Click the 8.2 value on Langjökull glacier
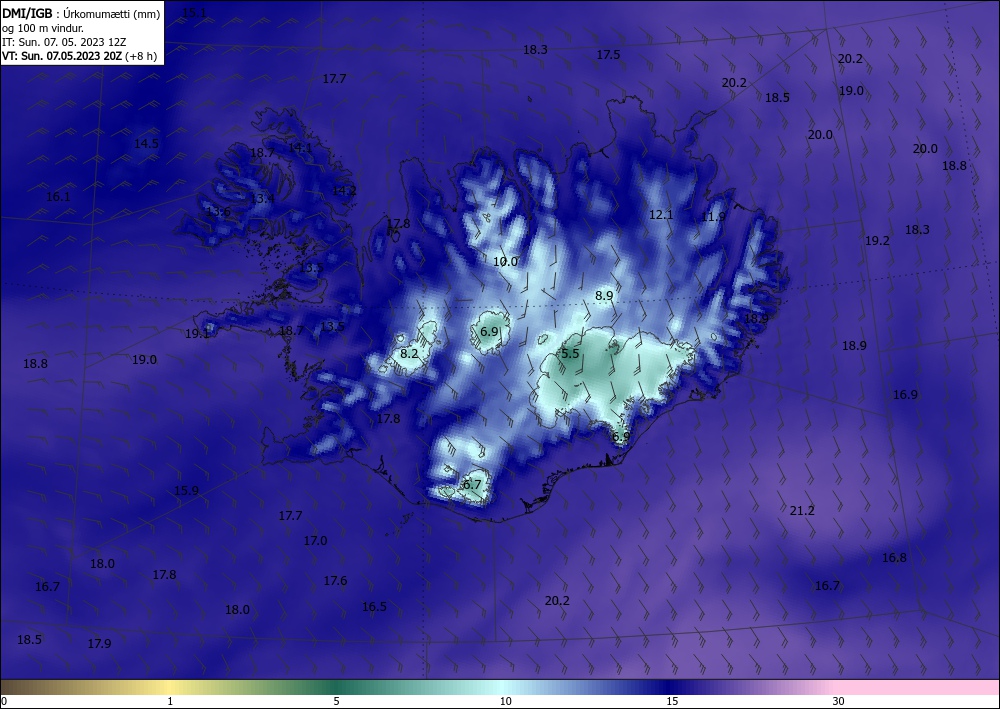Screen dimensions: 1000x709 pos(409,353)
